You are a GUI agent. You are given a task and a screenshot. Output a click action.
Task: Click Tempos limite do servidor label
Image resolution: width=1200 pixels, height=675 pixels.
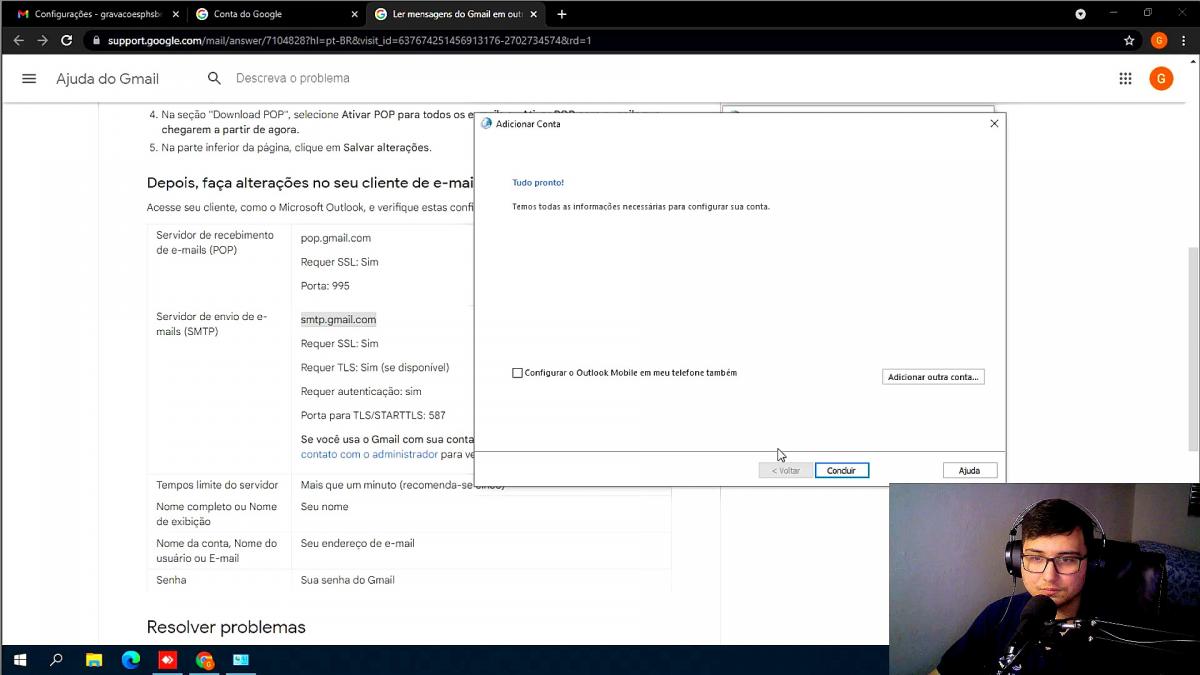pyautogui.click(x=217, y=485)
